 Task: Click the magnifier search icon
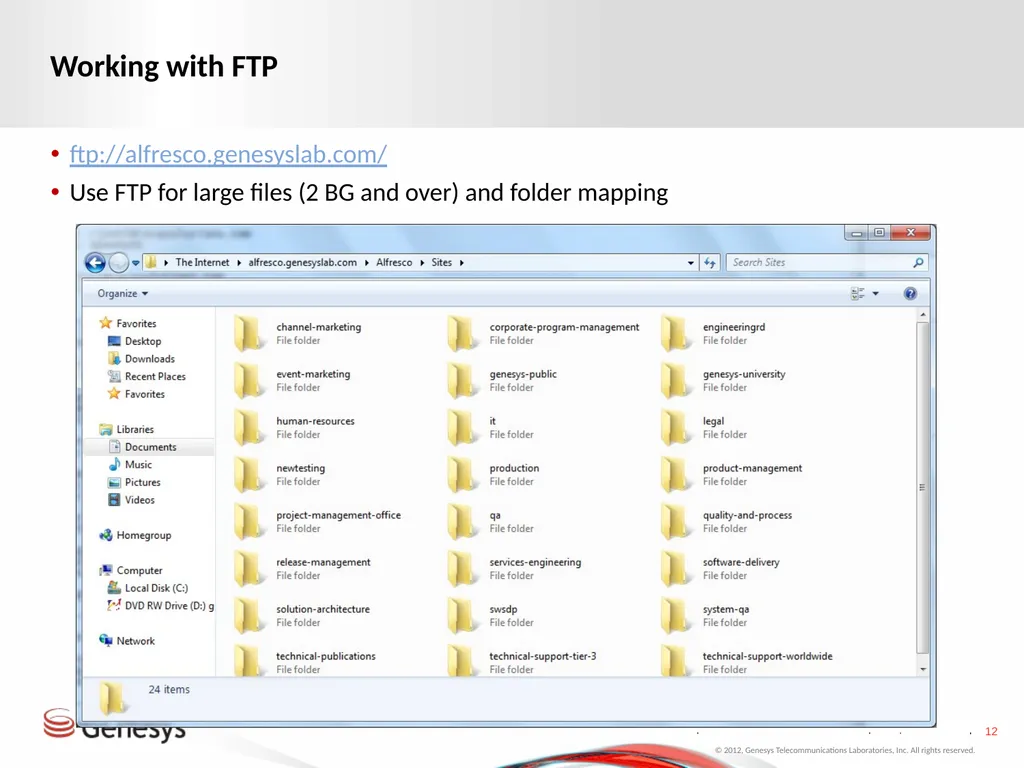pos(918,262)
